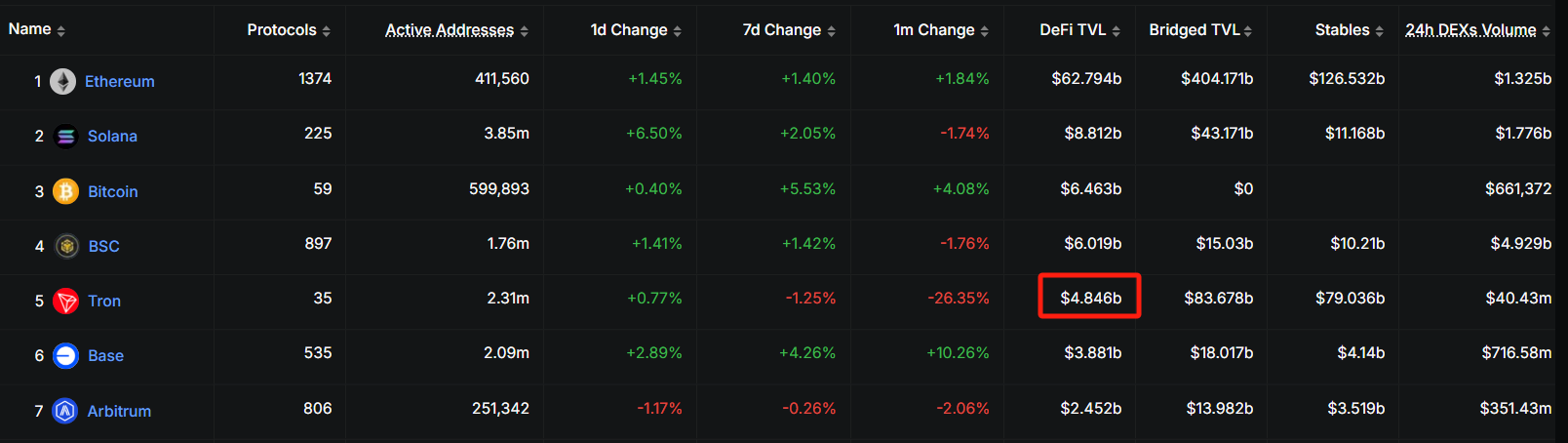Click Tron's highlighted $4.846b DeFi TVL cell
This screenshot has width=1568, height=443.
click(1089, 298)
